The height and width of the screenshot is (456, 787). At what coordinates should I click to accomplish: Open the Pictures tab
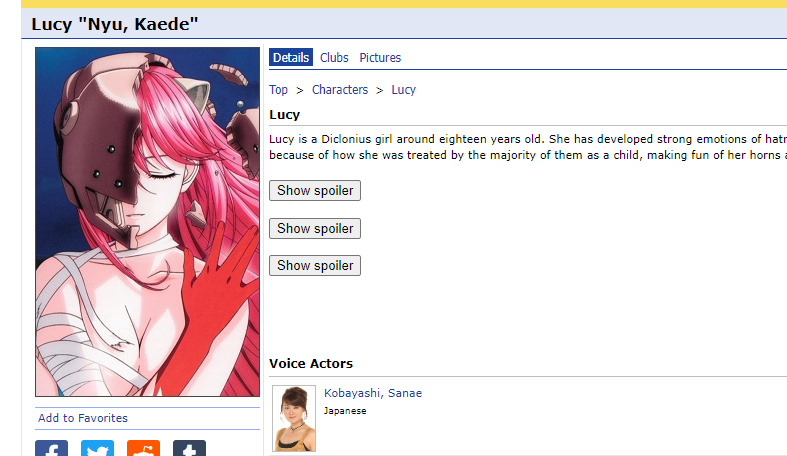click(380, 58)
